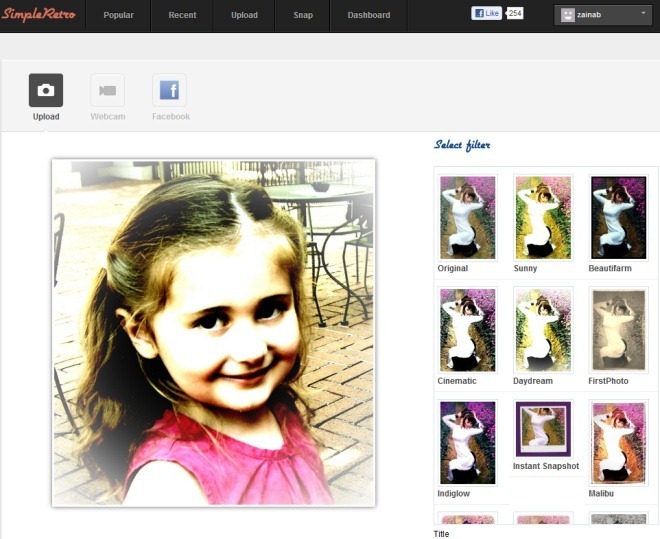Switch to the Snap page

pos(303,15)
